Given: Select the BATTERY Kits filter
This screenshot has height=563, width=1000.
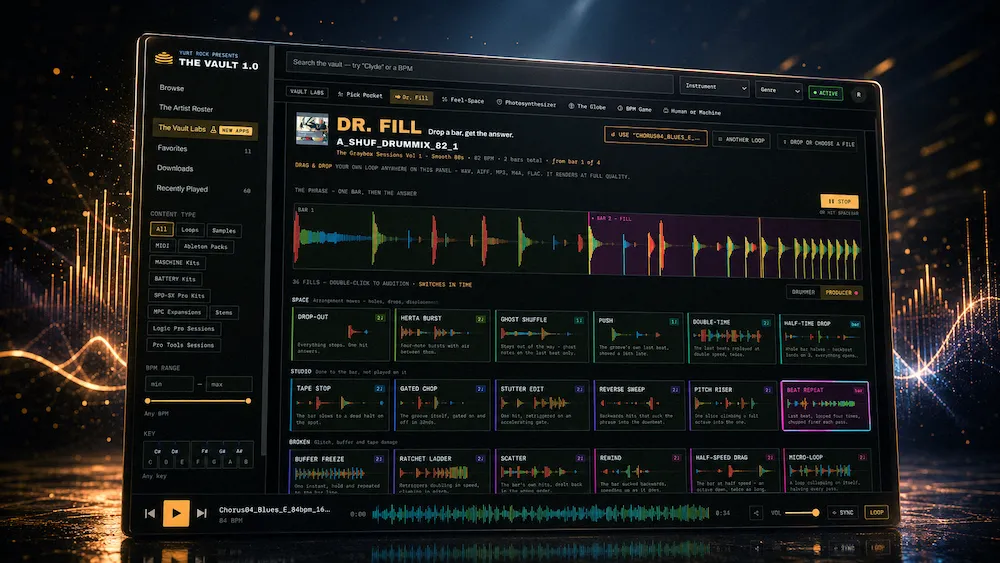Looking at the screenshot, I should tap(175, 279).
